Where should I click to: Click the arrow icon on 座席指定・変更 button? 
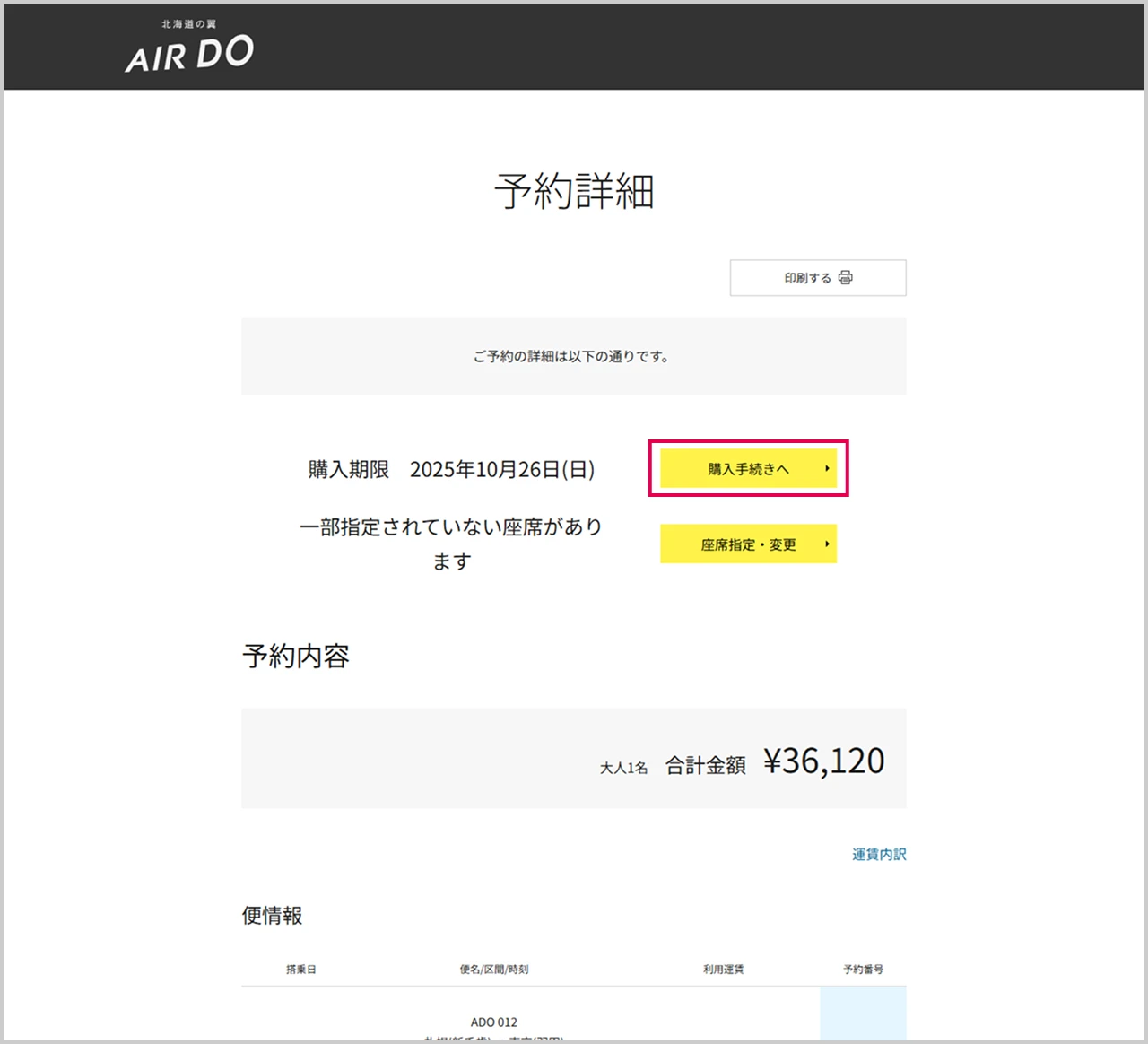pos(827,544)
